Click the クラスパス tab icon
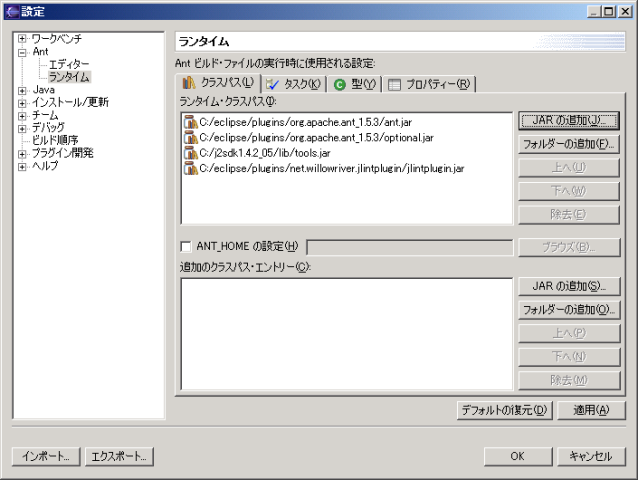Screen dimensions: 638x480 (x=189, y=84)
